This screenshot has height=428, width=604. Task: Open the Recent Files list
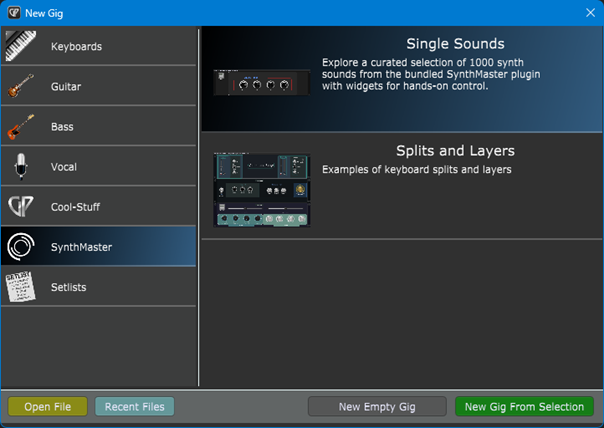[x=134, y=406]
